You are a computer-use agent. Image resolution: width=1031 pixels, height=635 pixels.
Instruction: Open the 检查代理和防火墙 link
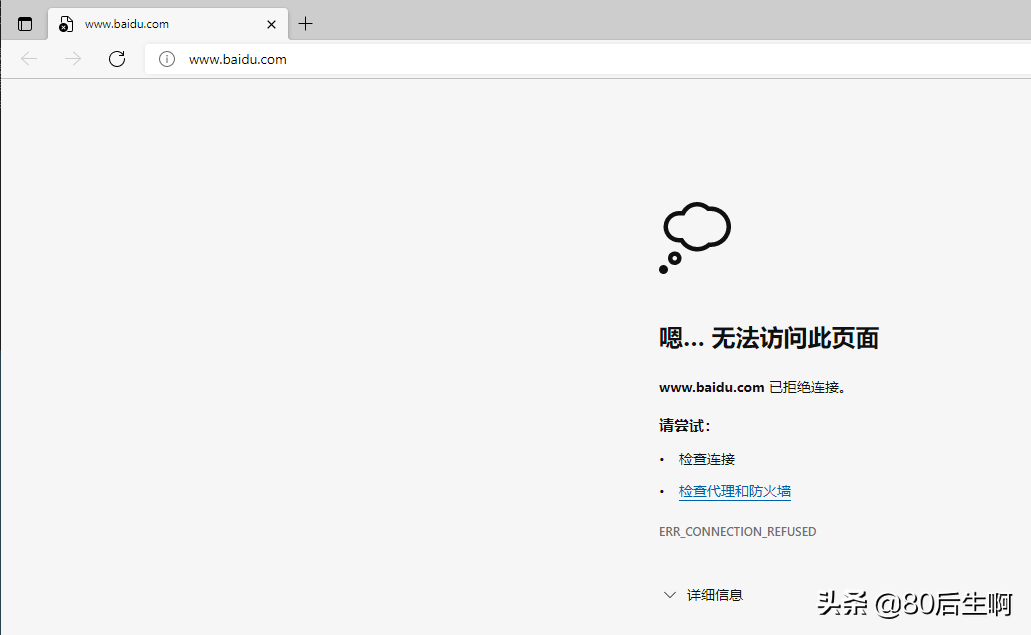click(734, 491)
